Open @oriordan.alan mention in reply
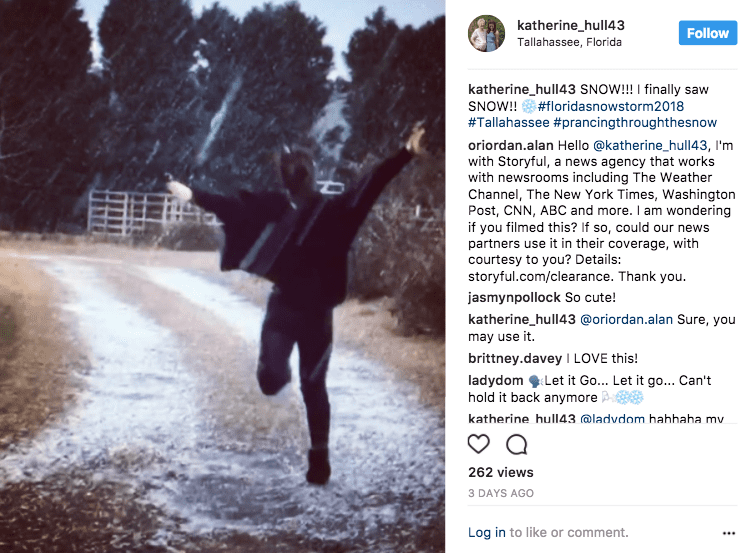This screenshot has width=756, height=553. click(626, 320)
